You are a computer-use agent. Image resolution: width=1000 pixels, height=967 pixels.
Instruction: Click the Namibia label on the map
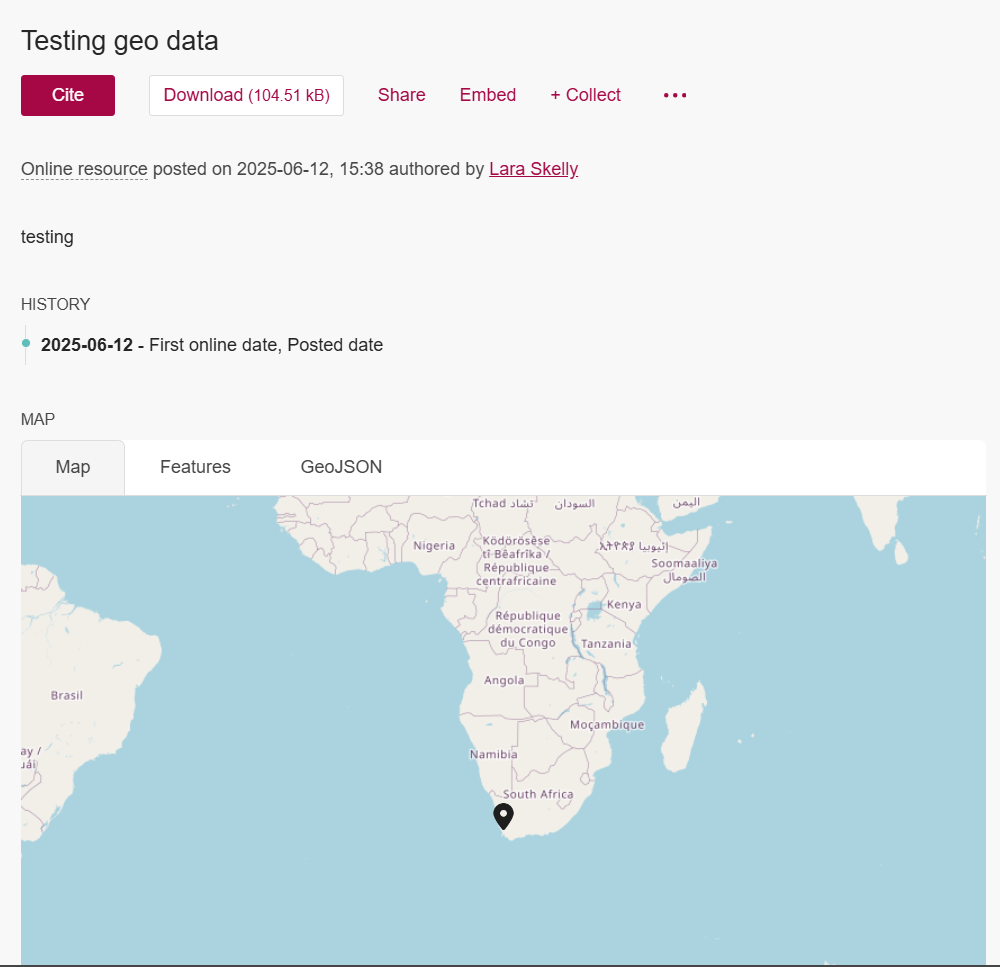point(493,754)
